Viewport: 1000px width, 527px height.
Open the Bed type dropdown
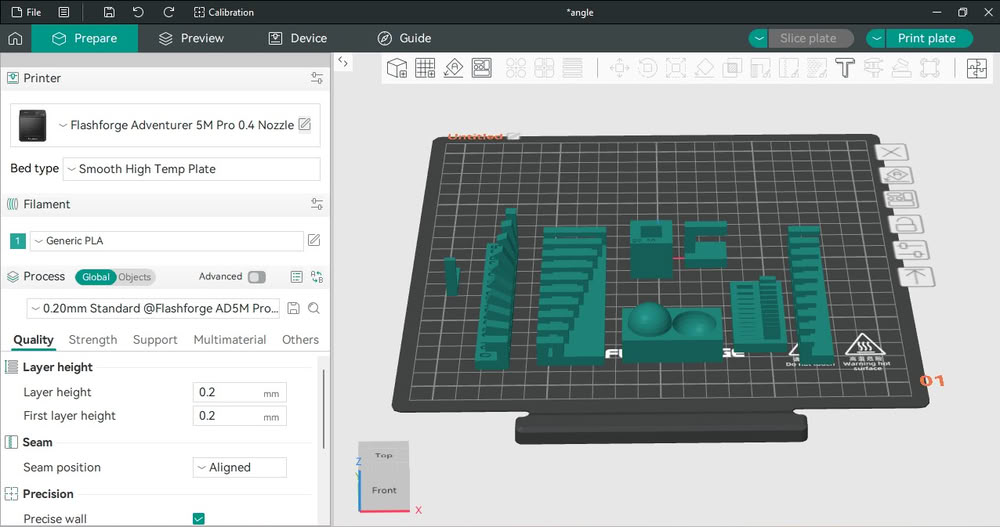pos(192,169)
